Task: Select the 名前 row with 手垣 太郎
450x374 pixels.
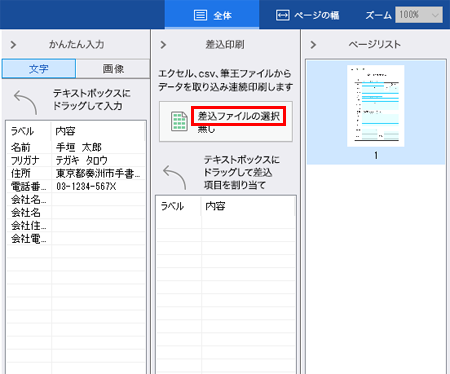Action: [x=76, y=147]
